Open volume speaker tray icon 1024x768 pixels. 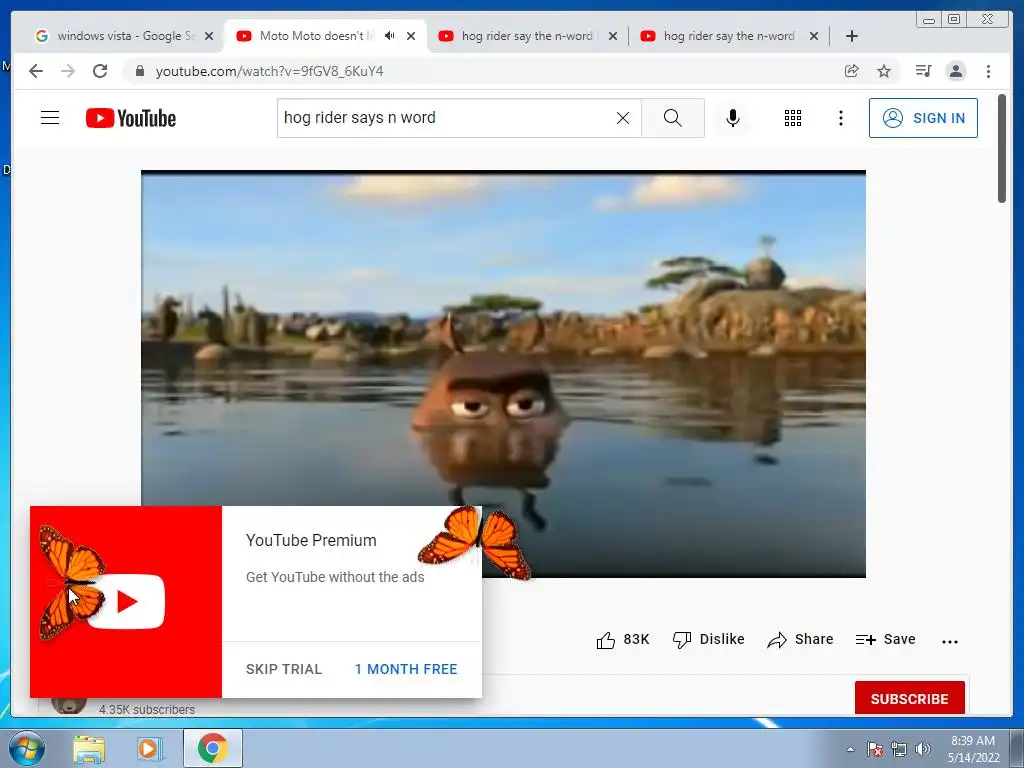coord(923,749)
